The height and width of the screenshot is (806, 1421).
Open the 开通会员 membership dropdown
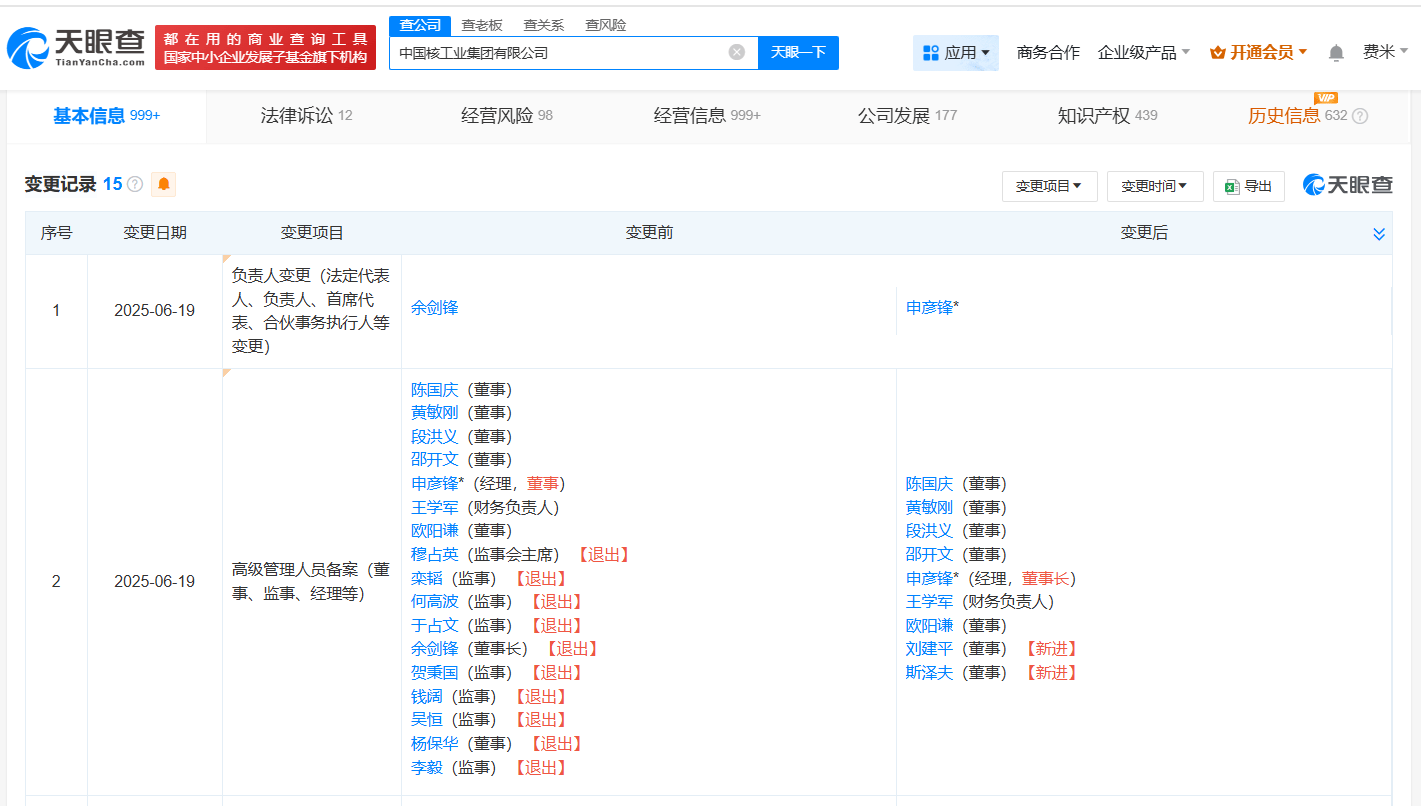click(1259, 53)
